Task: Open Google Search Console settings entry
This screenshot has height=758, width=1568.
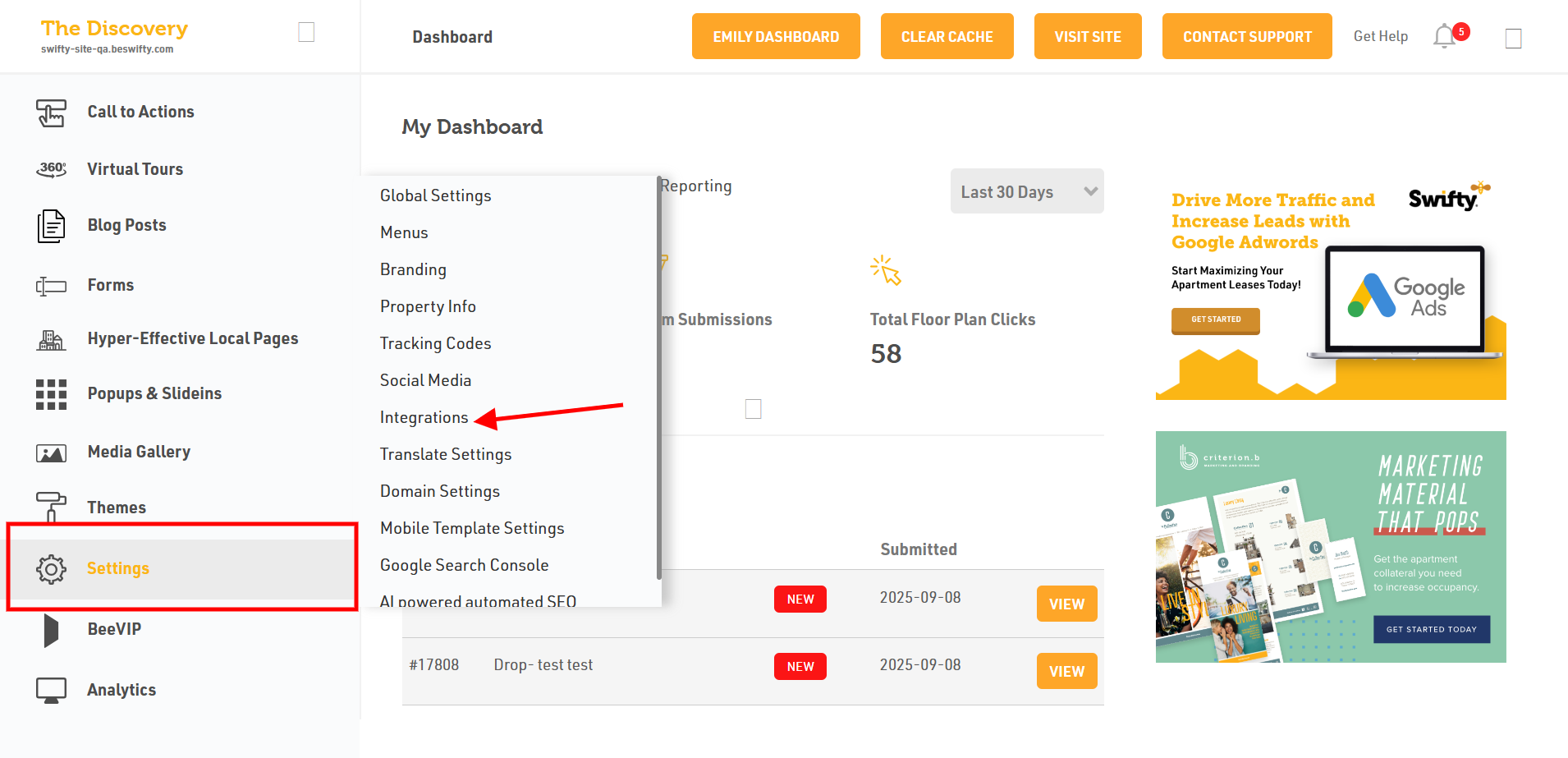Action: [x=464, y=565]
